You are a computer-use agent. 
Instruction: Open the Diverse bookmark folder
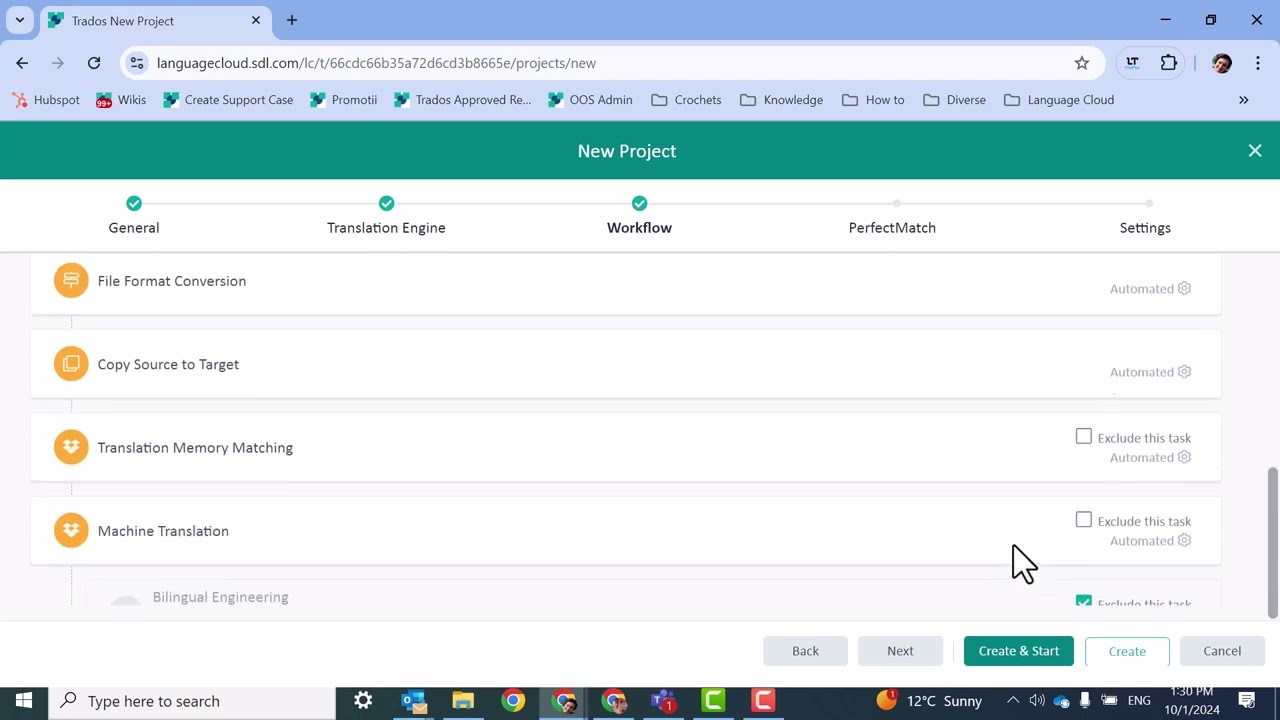pyautogui.click(x=955, y=100)
